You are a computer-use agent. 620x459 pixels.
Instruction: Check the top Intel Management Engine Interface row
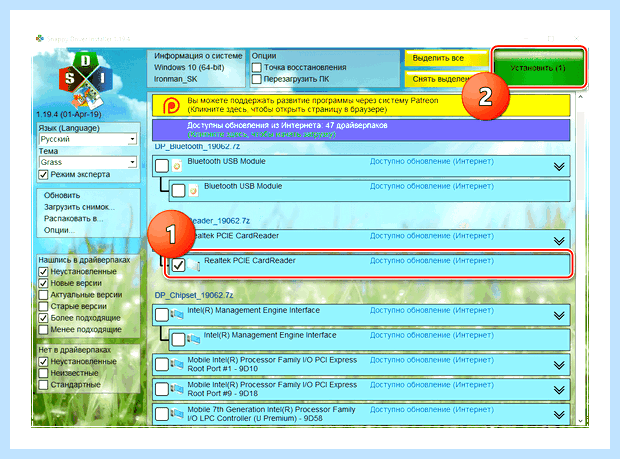pos(162,315)
